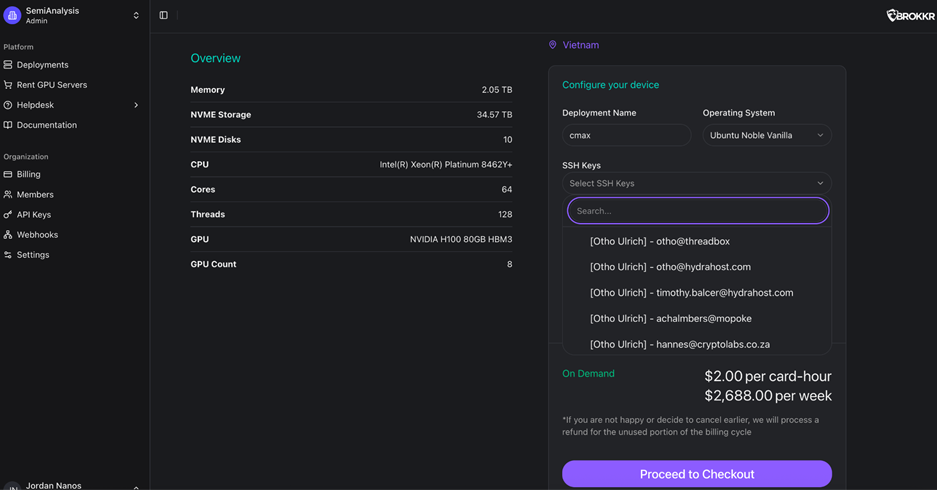Open the Members menu item
The width and height of the screenshot is (937, 490).
pos(35,194)
